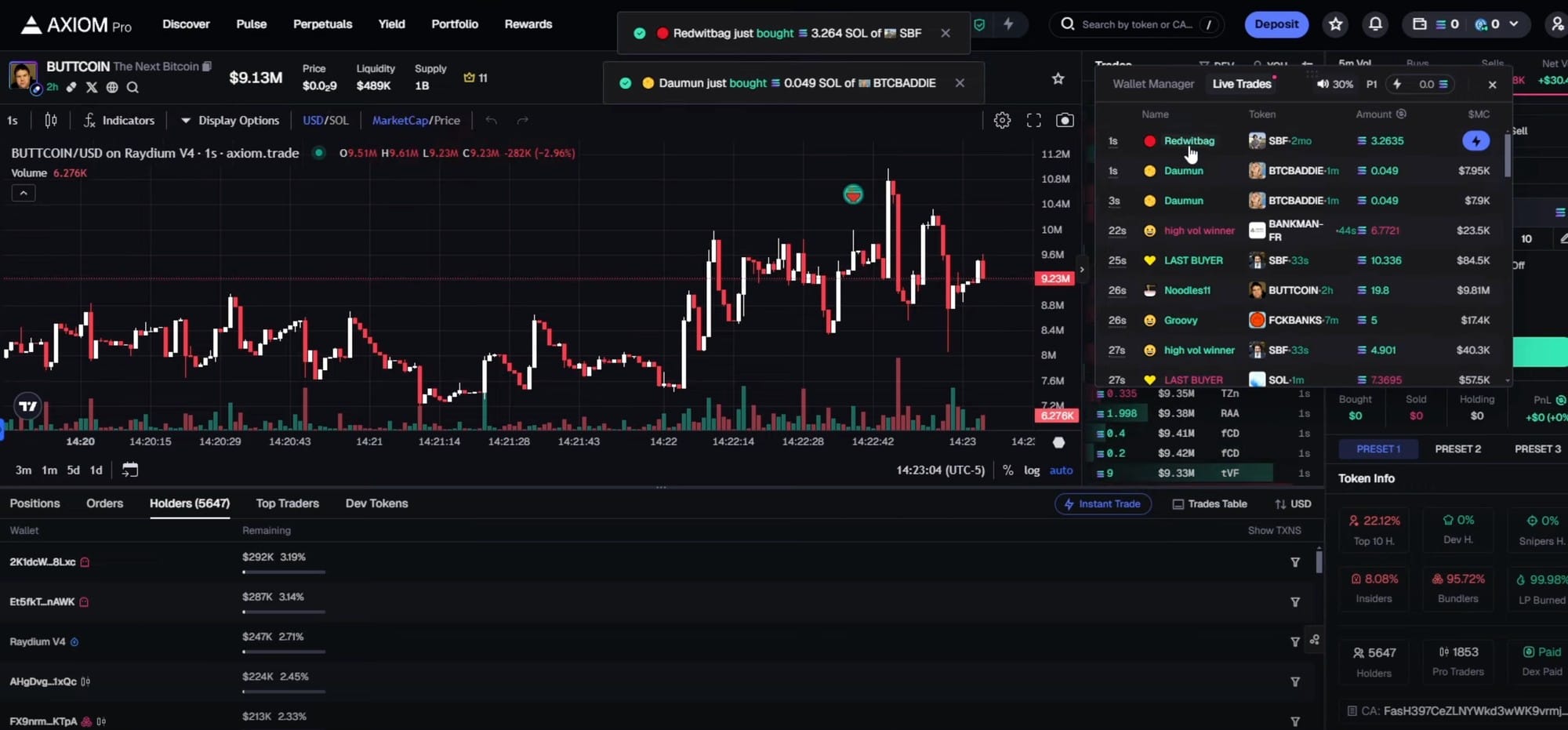
Task: Open the fx Indicators panel
Action: click(x=119, y=120)
